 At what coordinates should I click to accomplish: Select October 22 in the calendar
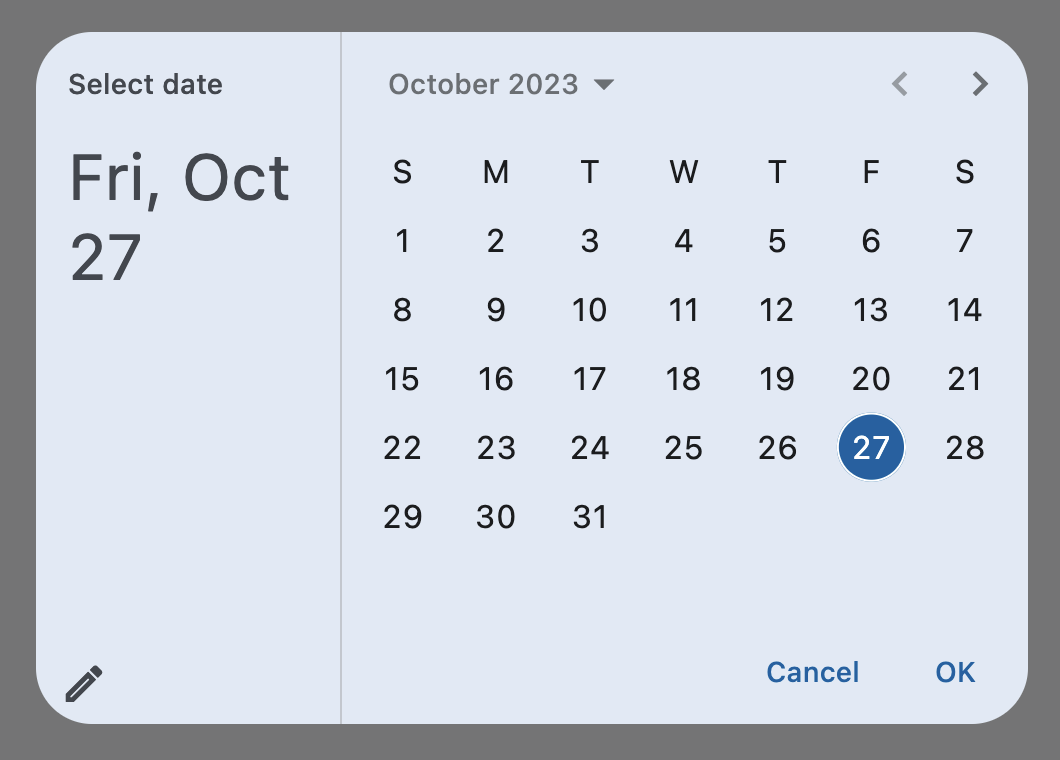click(402, 448)
